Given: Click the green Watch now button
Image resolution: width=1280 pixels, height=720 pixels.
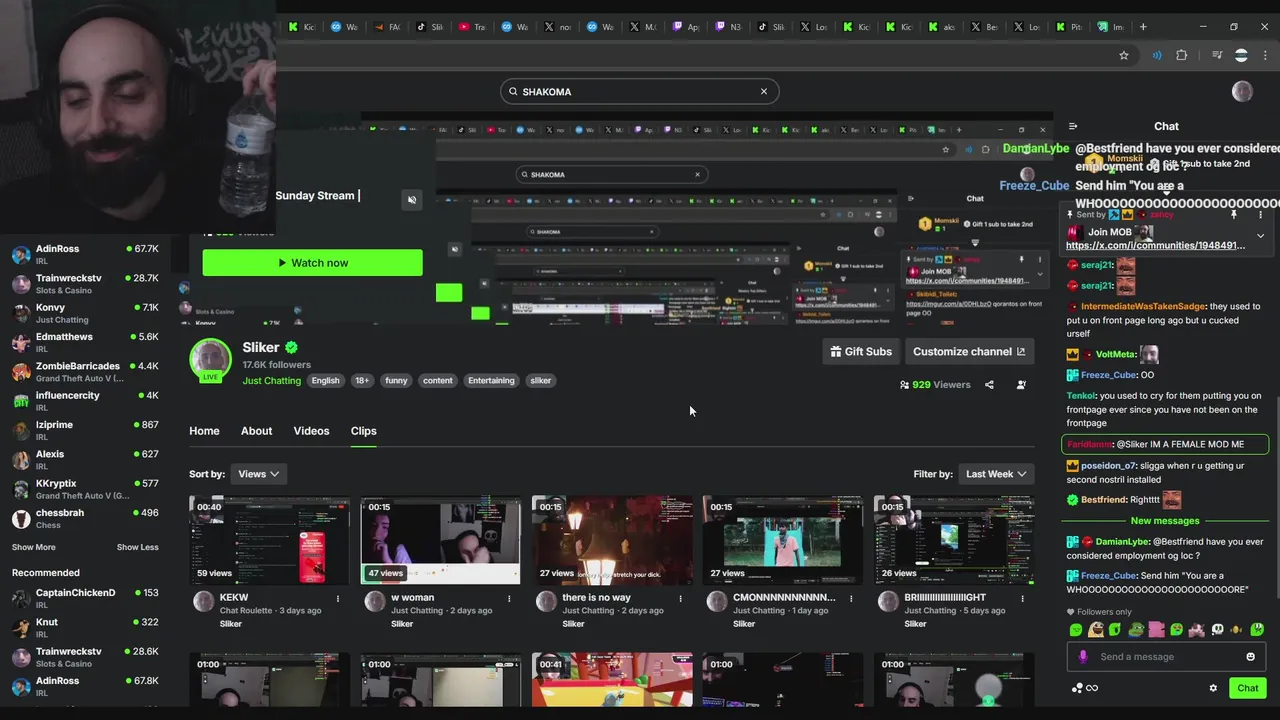Looking at the screenshot, I should click(x=312, y=263).
